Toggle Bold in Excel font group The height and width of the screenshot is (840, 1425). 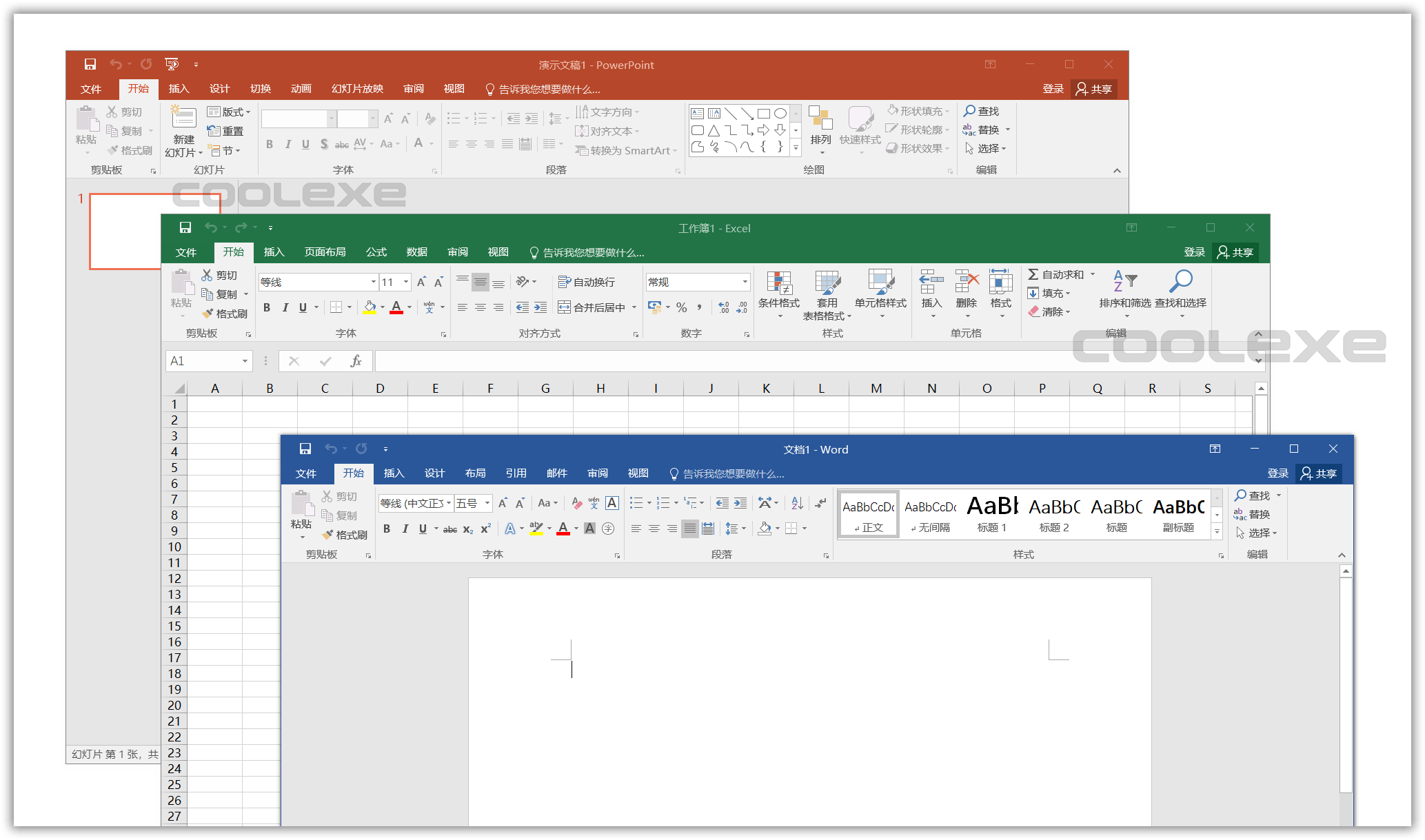point(267,307)
